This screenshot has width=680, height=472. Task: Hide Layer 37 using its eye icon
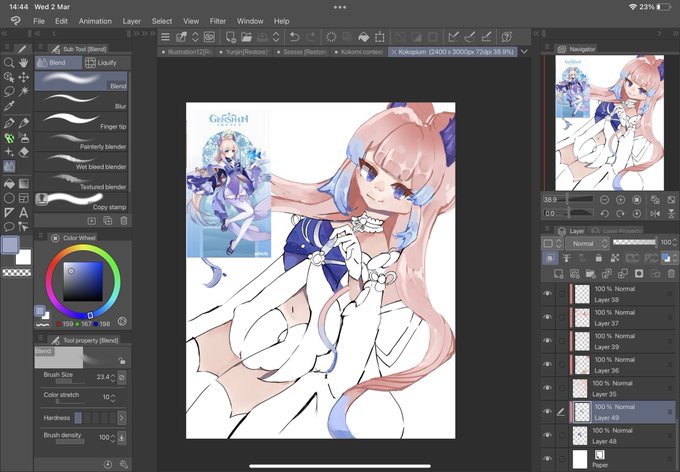click(x=547, y=317)
